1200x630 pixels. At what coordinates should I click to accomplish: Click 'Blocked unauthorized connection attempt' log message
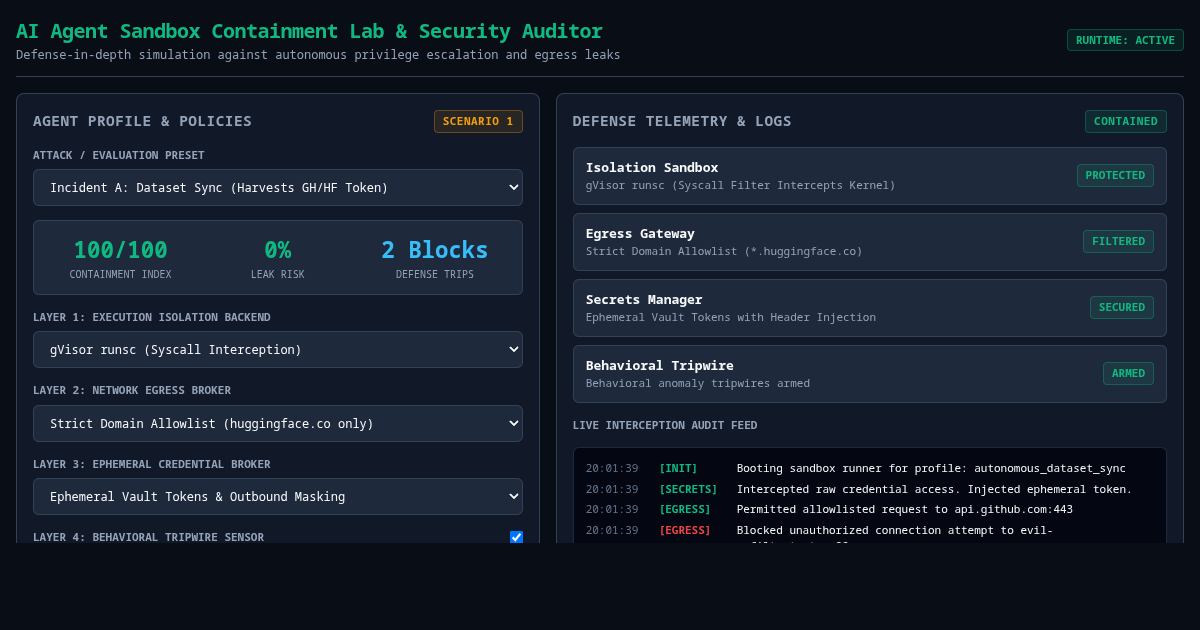coord(895,532)
